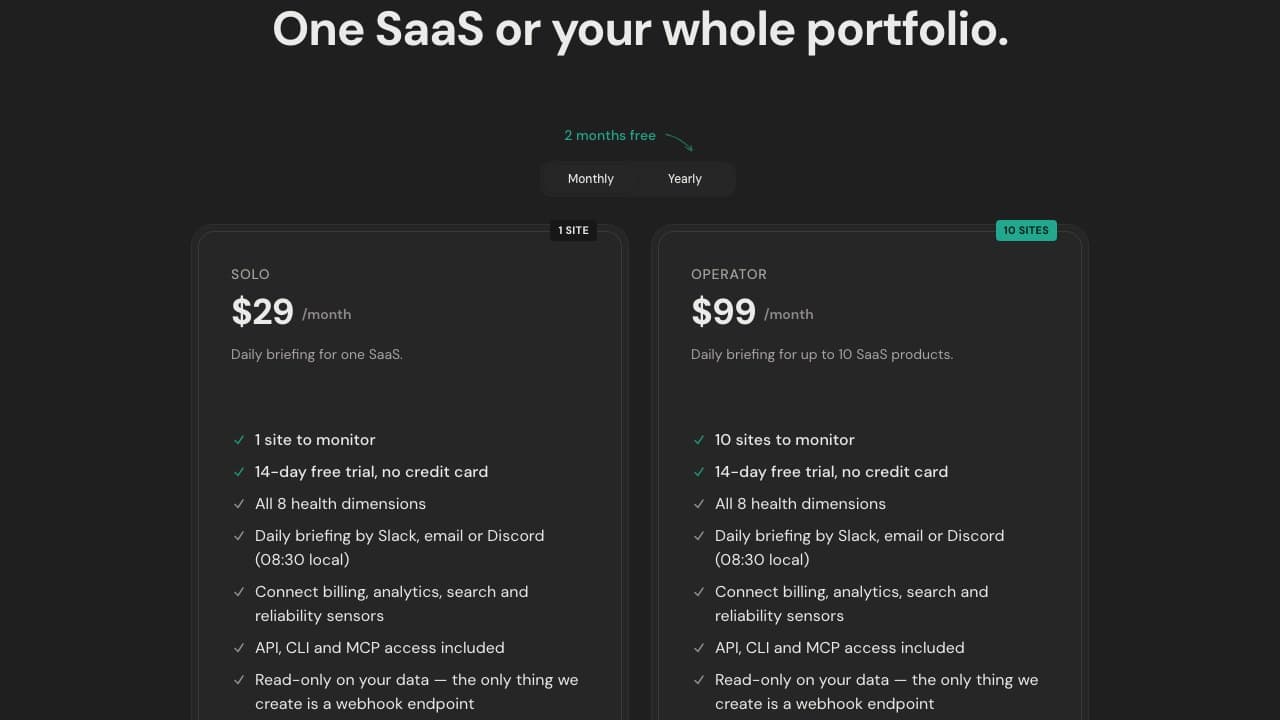The image size is (1280, 720).
Task: Switch billing to Monthly
Action: (591, 179)
